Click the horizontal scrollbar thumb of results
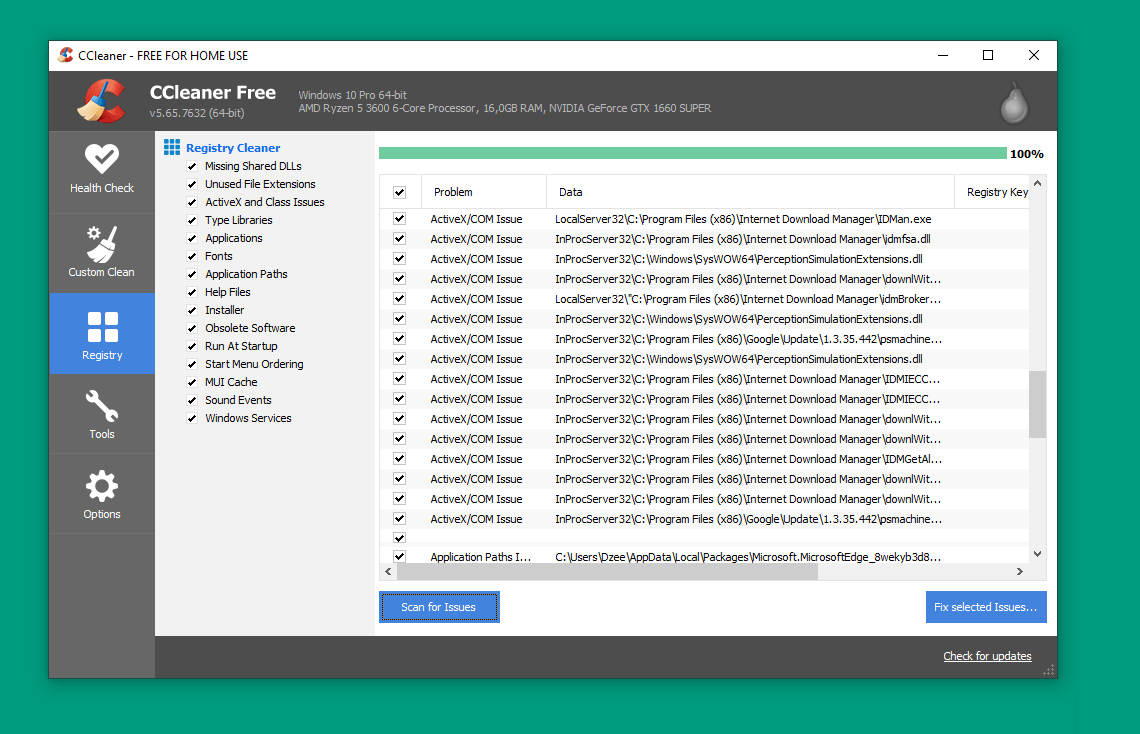 click(x=607, y=571)
